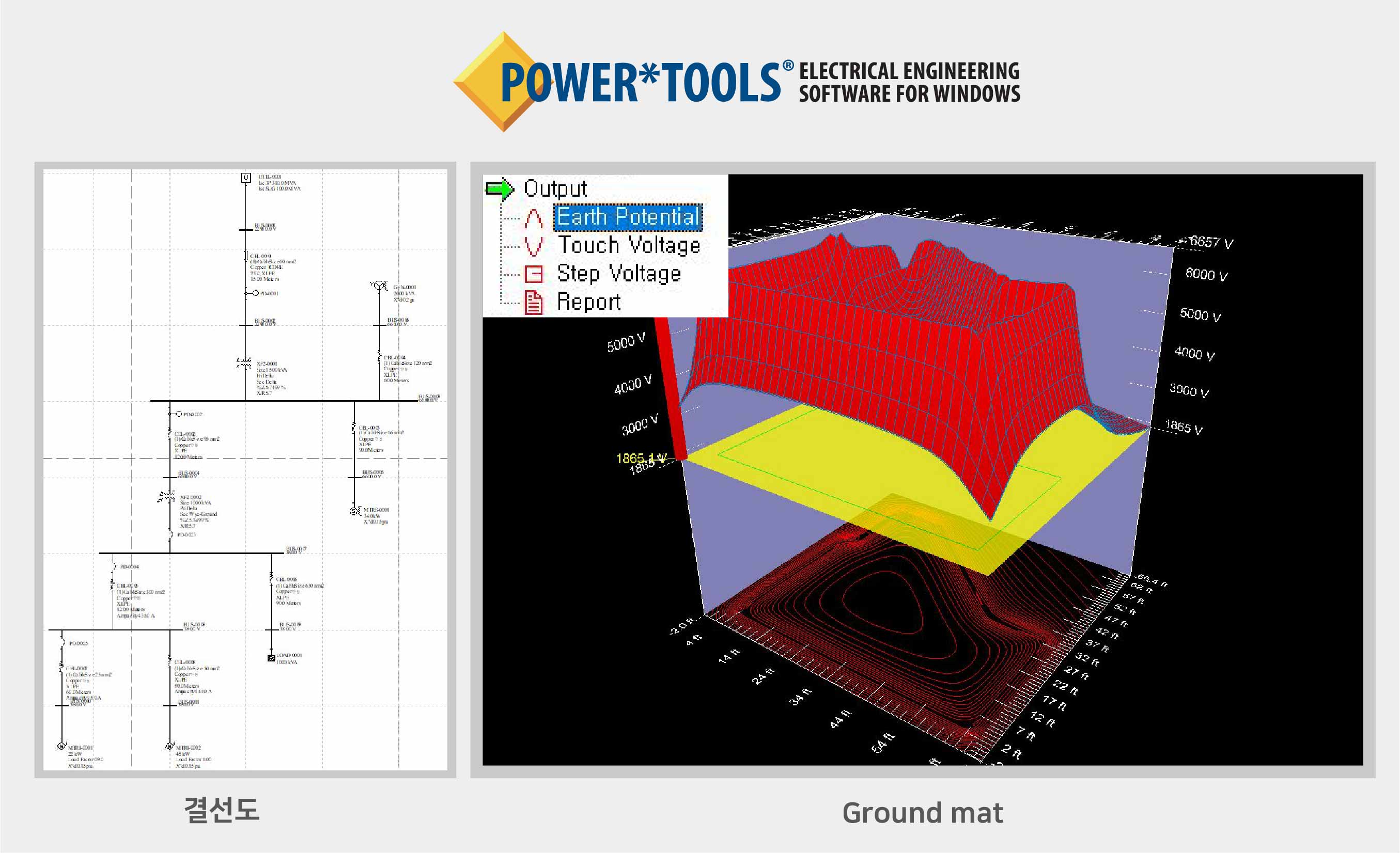Select the PD-0003 breaker symbol
This screenshot has height=853, width=1400.
coord(170,534)
